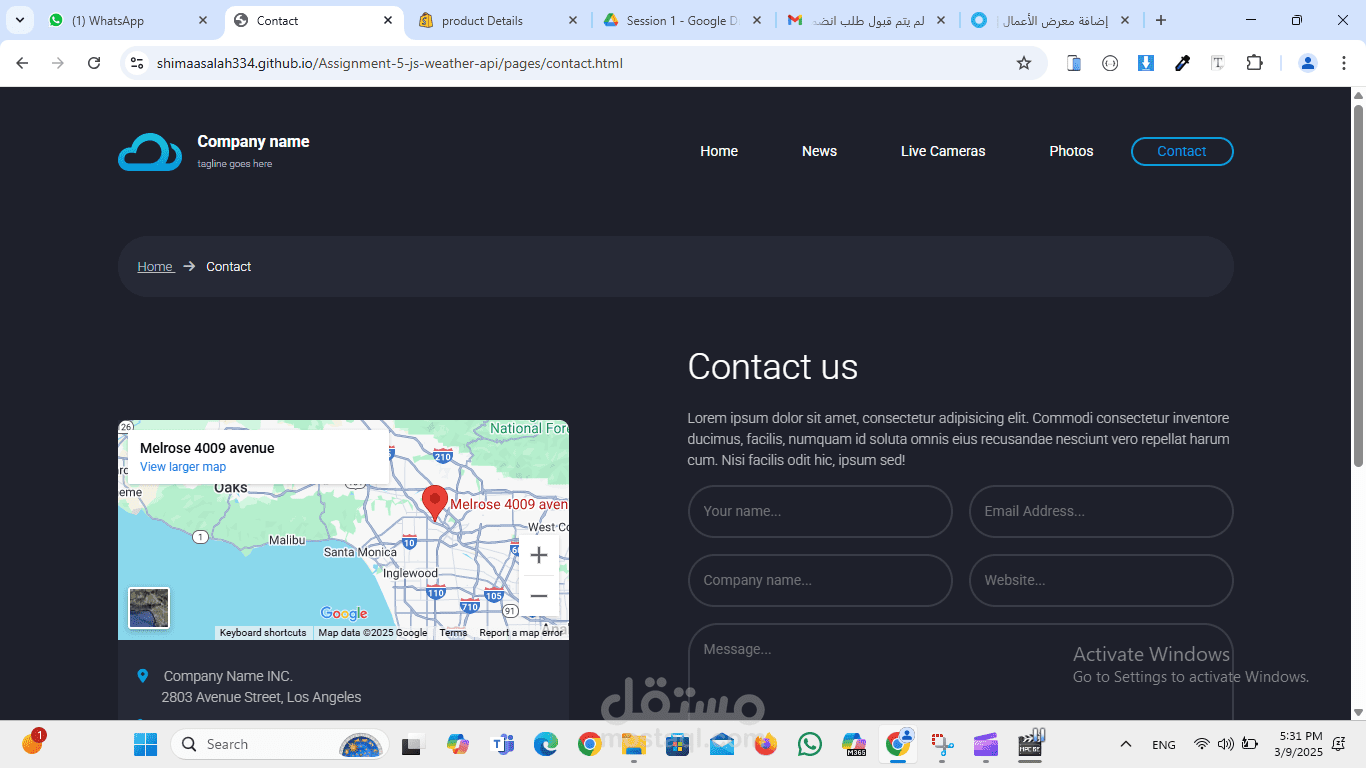Click the Santa Monica label on map
This screenshot has width=1366, height=768.
[360, 552]
